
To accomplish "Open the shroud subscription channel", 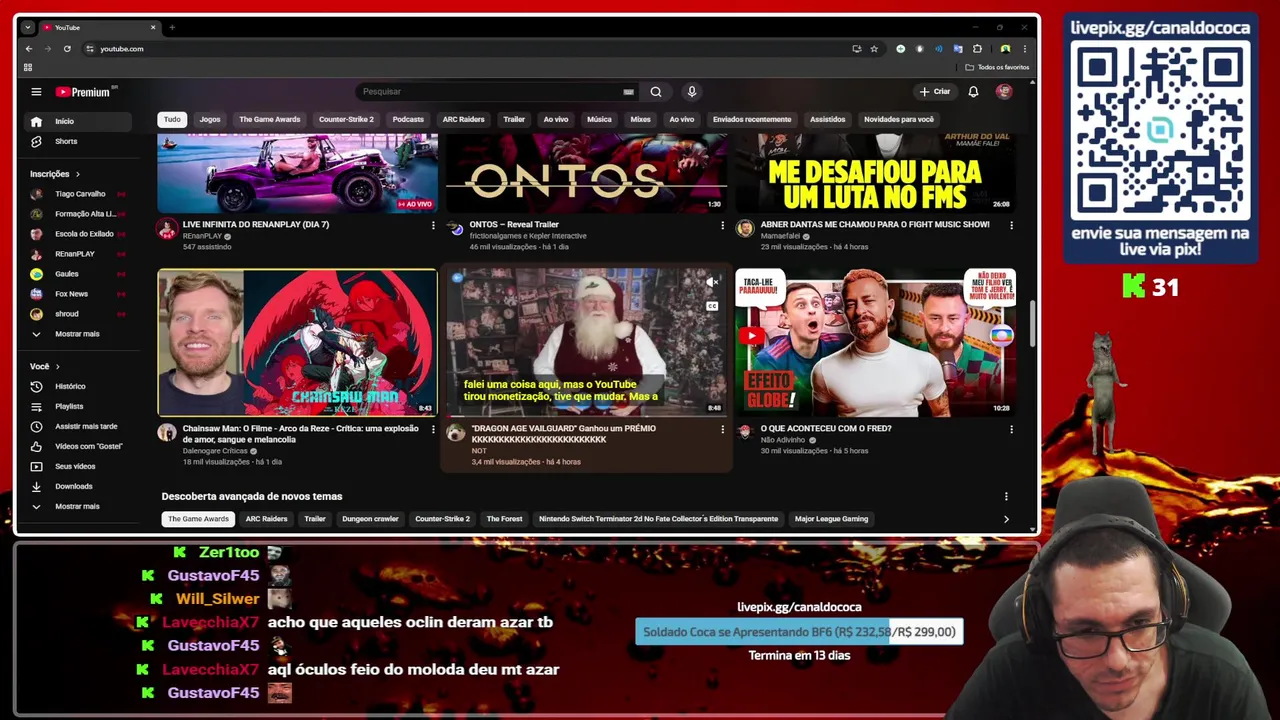I will point(78,314).
